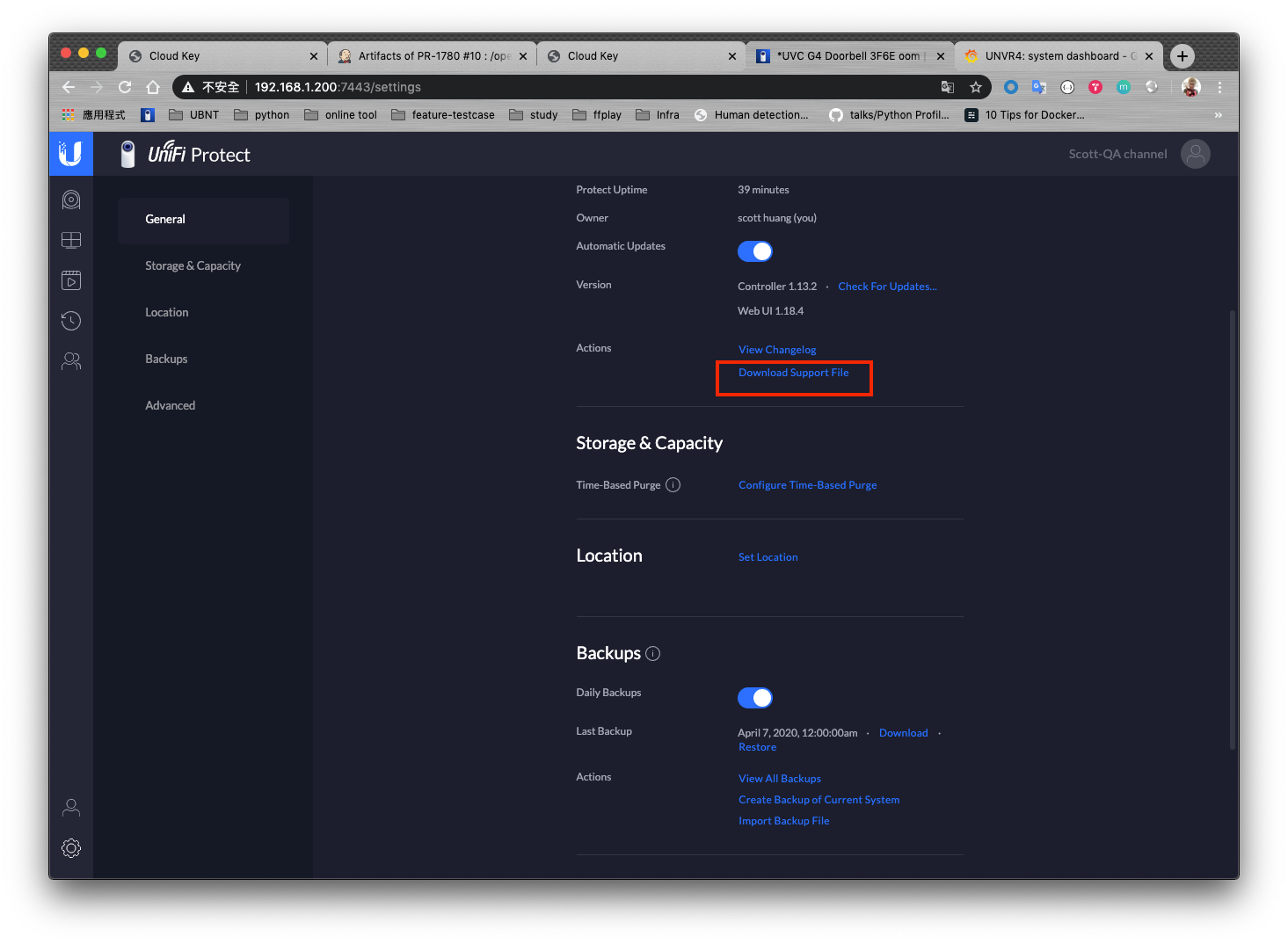Viewport: 1288px width, 944px height.
Task: Click the page's vertical scrollbar
Action: tap(1233, 527)
